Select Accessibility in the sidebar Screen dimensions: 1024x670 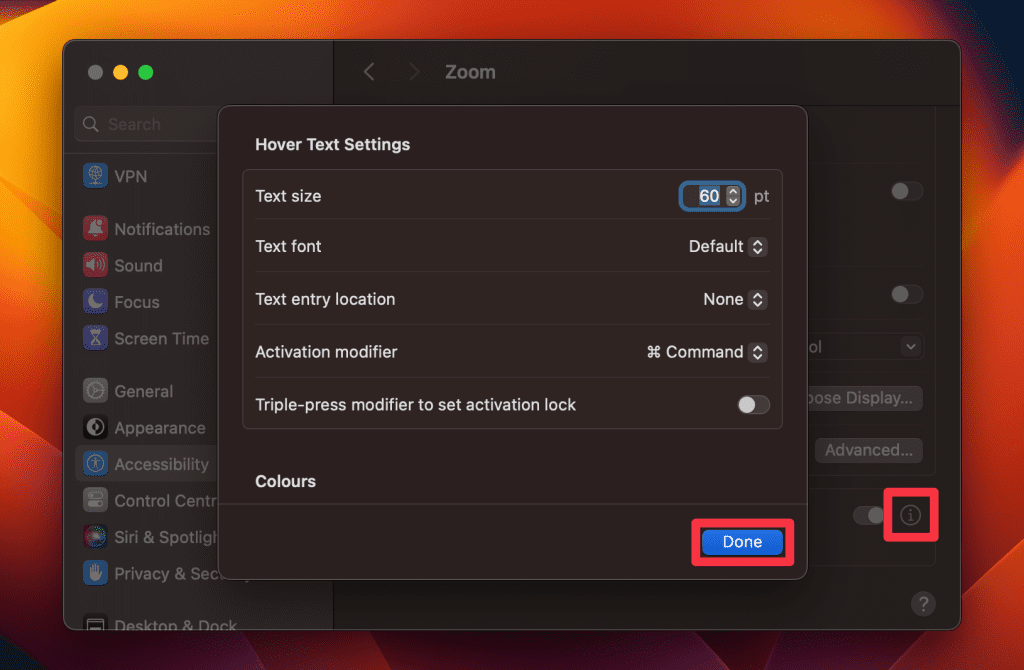click(161, 464)
